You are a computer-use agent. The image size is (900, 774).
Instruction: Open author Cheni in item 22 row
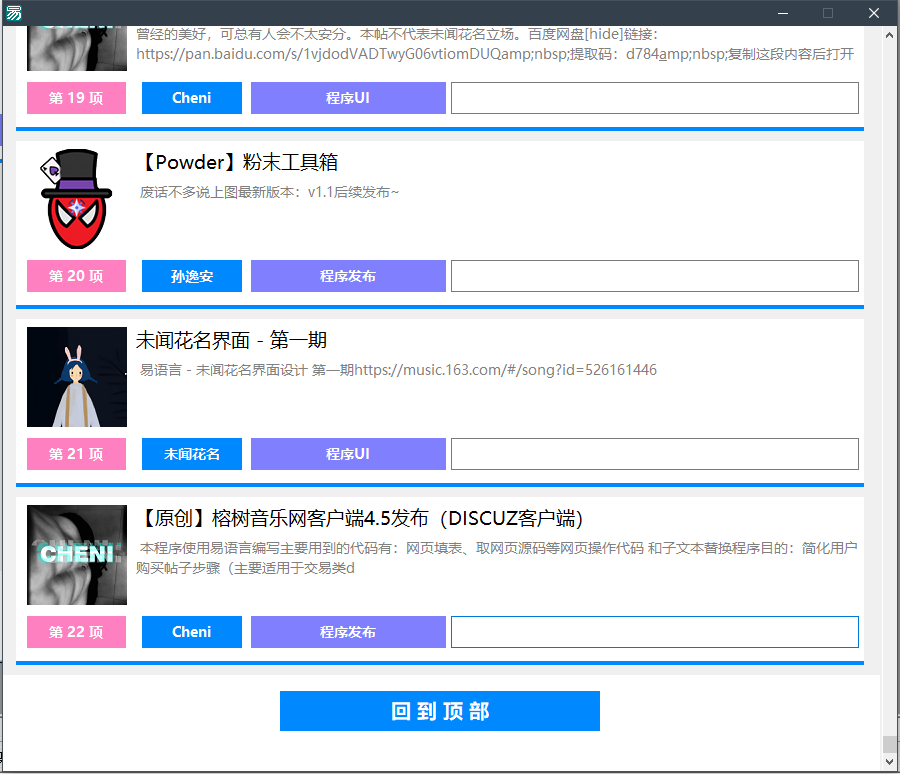[x=192, y=632]
